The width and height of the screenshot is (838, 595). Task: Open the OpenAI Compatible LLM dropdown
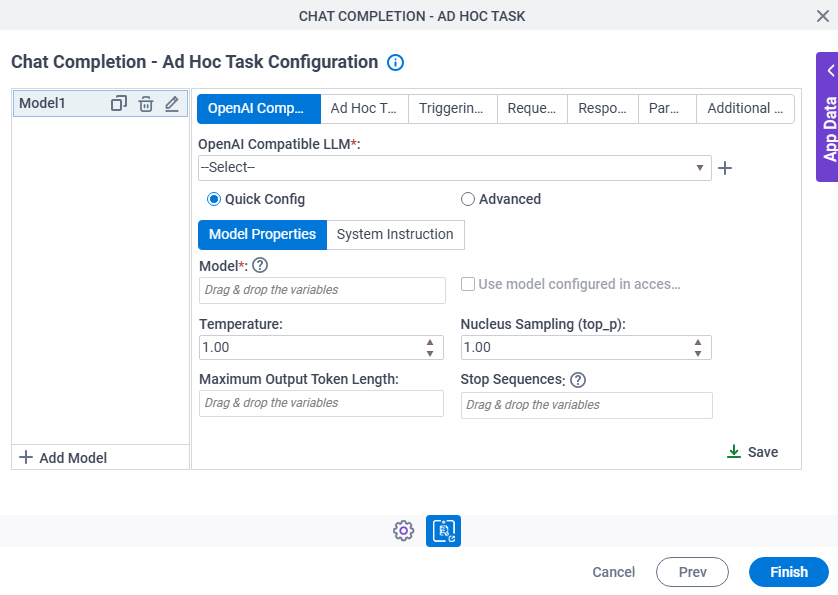455,168
